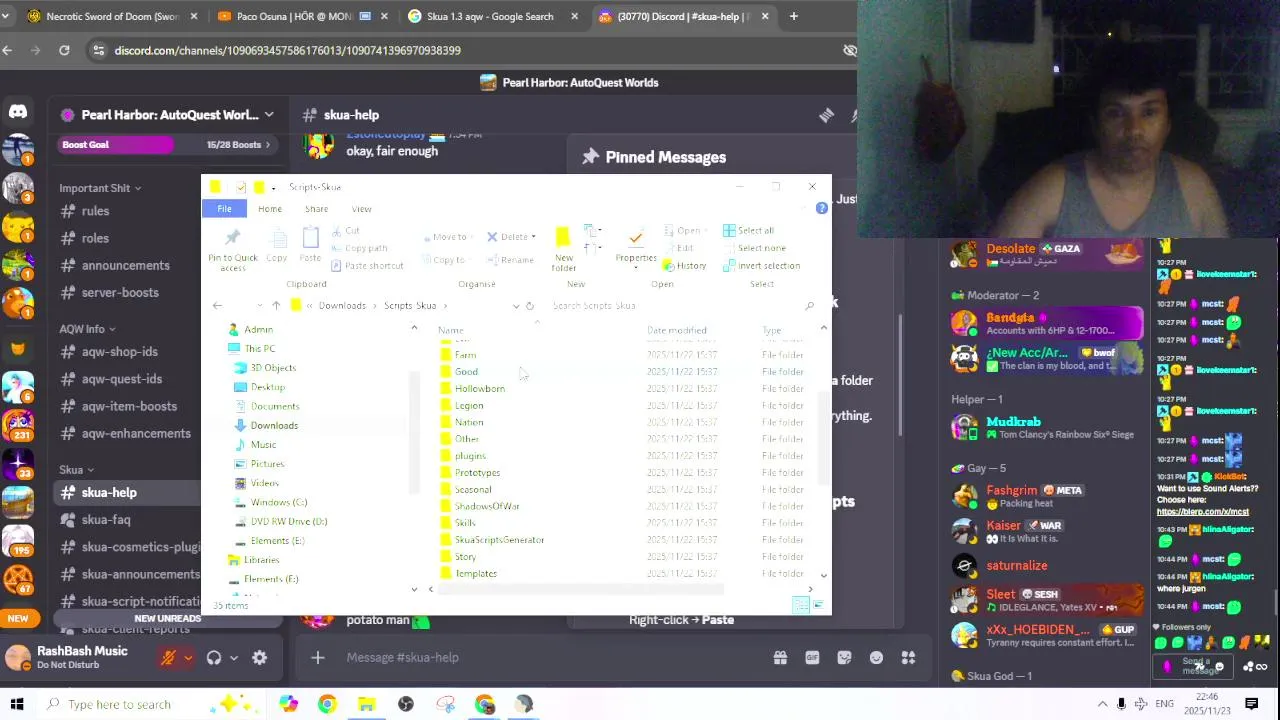The width and height of the screenshot is (1280, 720).
Task: Open the skua-faq channel
Action: pyautogui.click(x=106, y=520)
